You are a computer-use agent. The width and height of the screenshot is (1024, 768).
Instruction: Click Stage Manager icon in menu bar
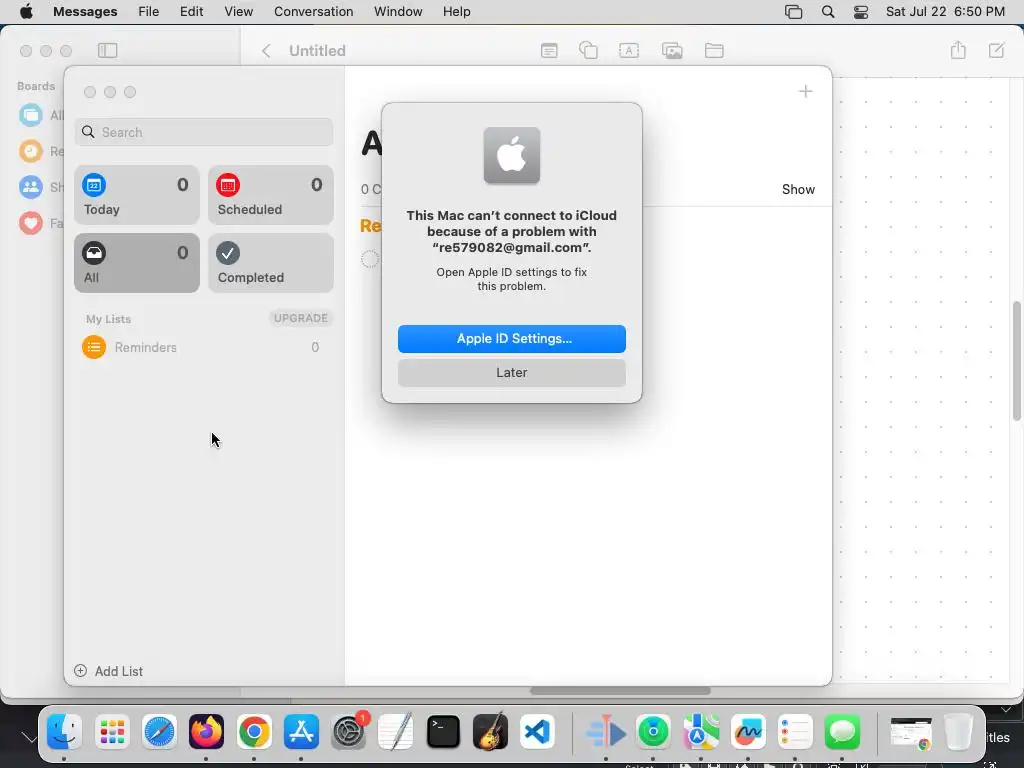point(793,12)
